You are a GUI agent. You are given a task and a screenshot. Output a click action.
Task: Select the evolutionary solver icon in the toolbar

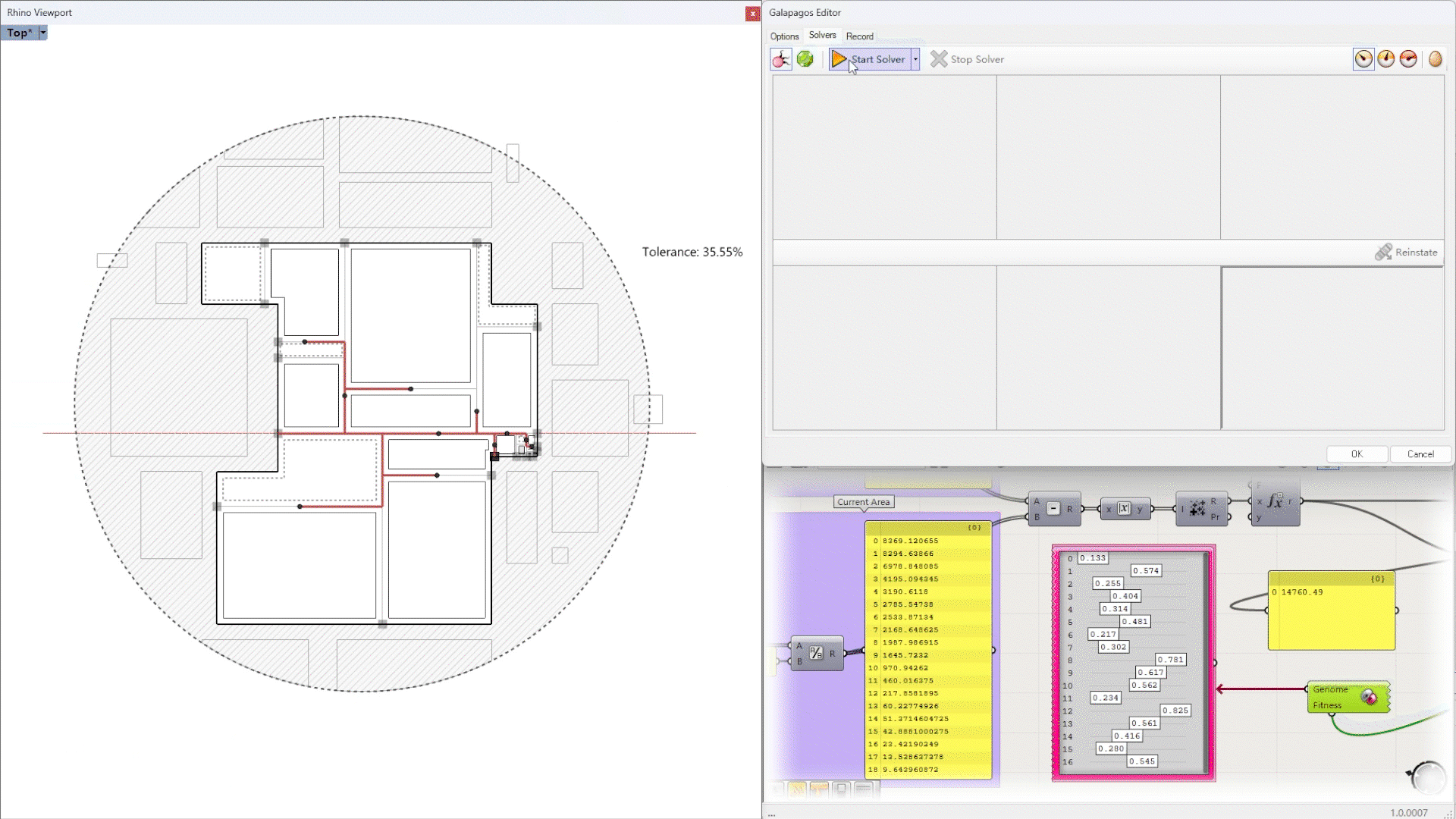click(781, 59)
